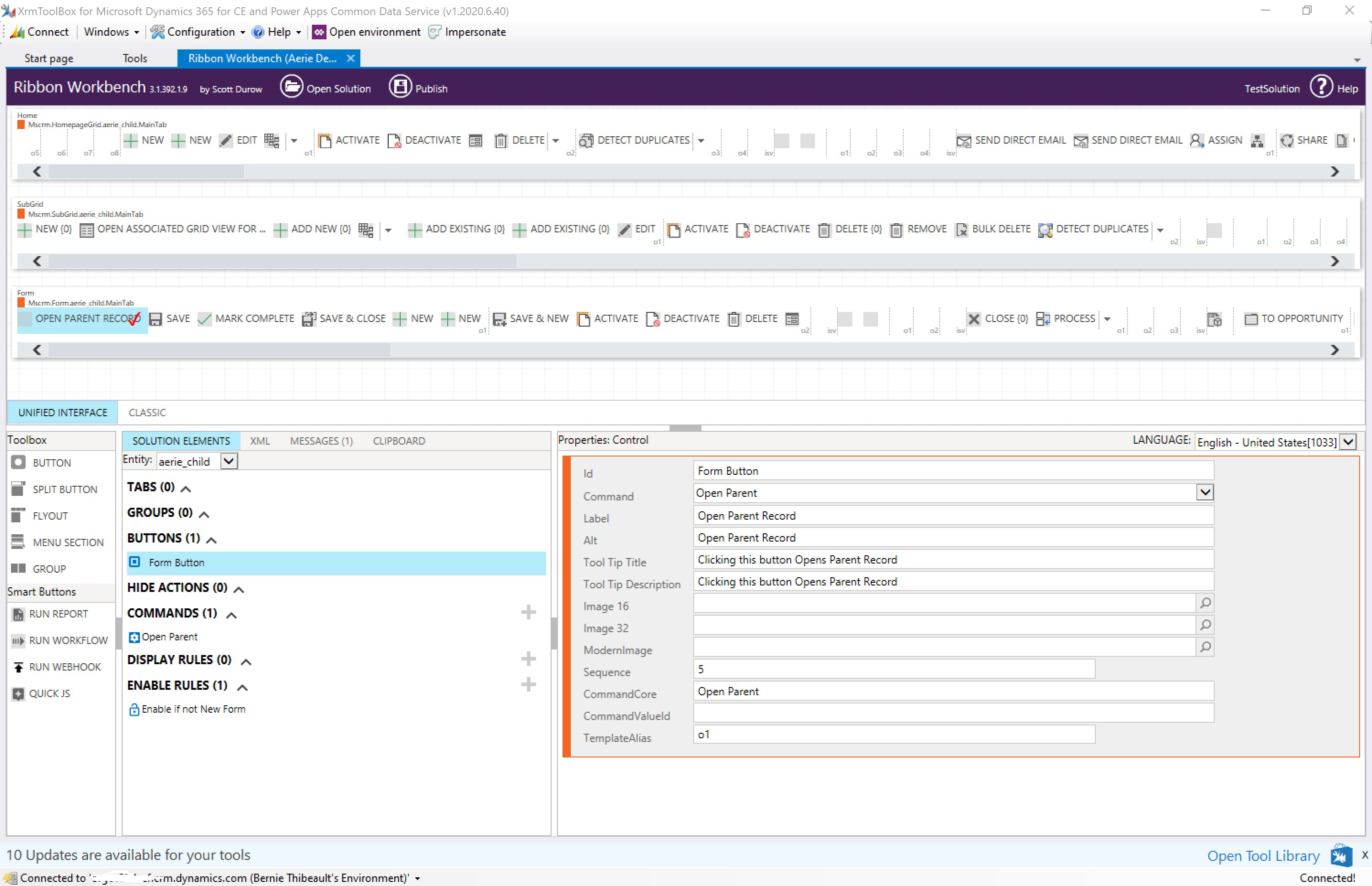This screenshot has width=1372, height=886.
Task: Open the Tool Library link
Action: (1263, 855)
